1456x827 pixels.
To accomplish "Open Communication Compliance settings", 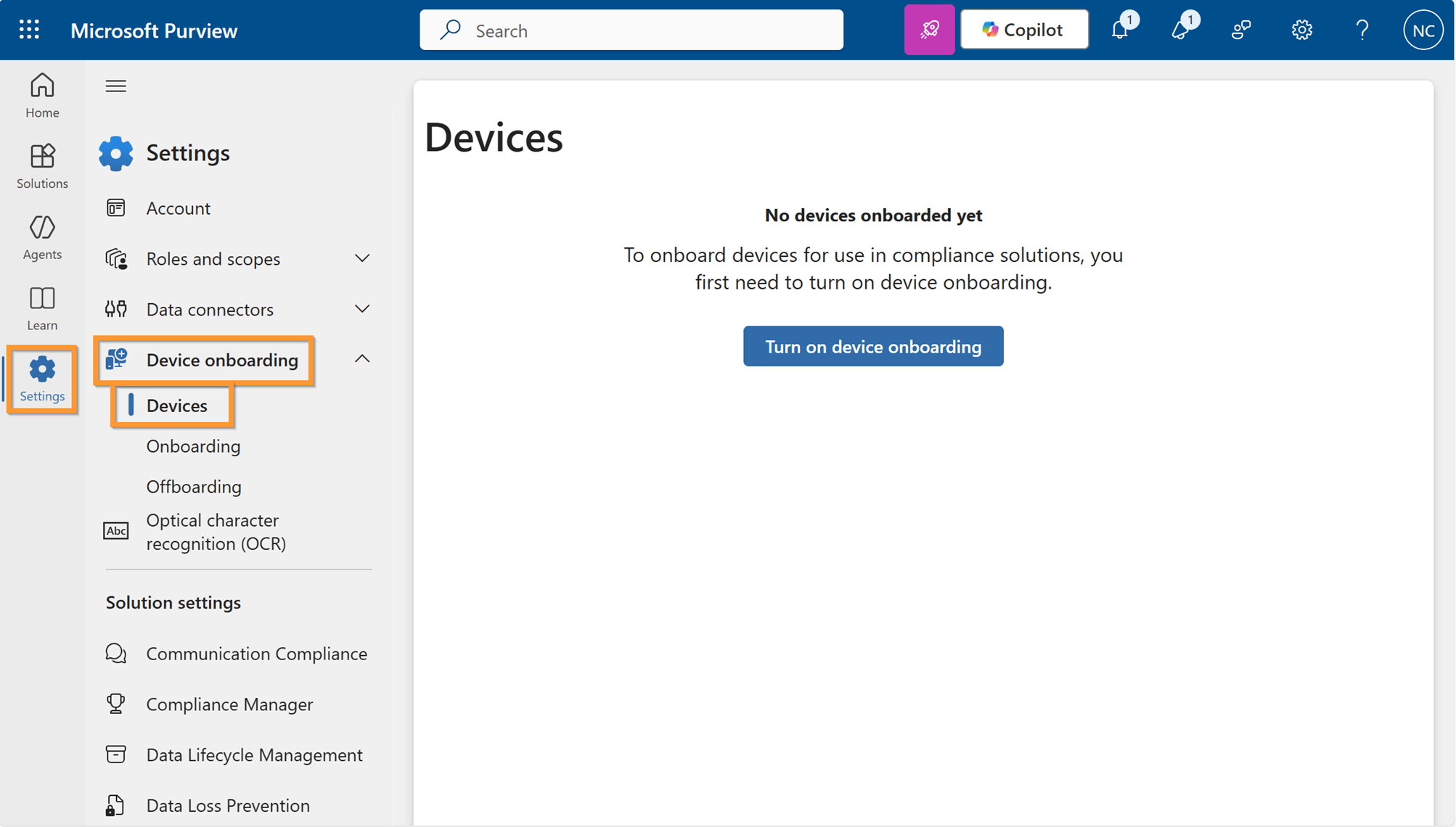I will [x=256, y=653].
